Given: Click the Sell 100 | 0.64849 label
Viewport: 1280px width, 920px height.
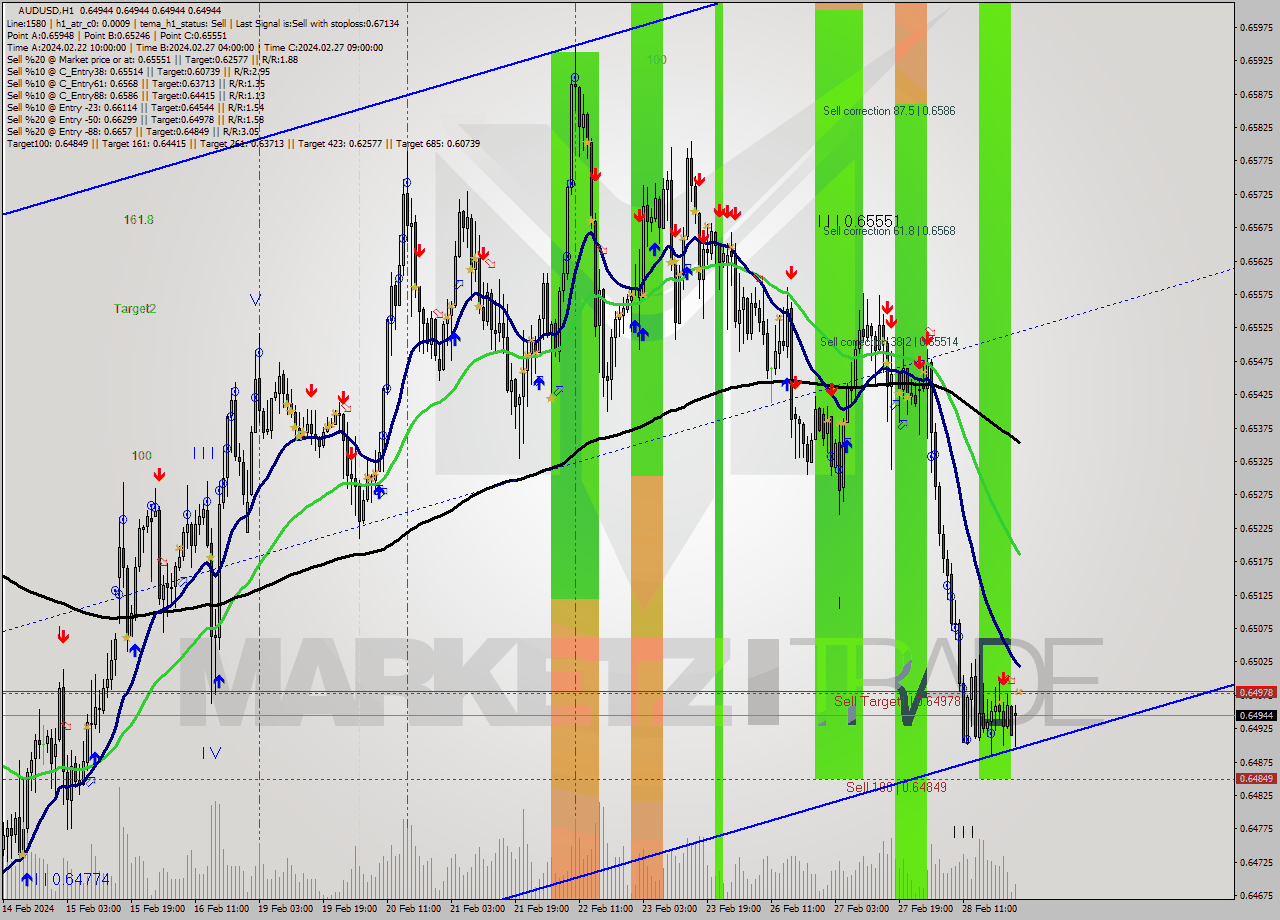Looking at the screenshot, I should [x=896, y=787].
